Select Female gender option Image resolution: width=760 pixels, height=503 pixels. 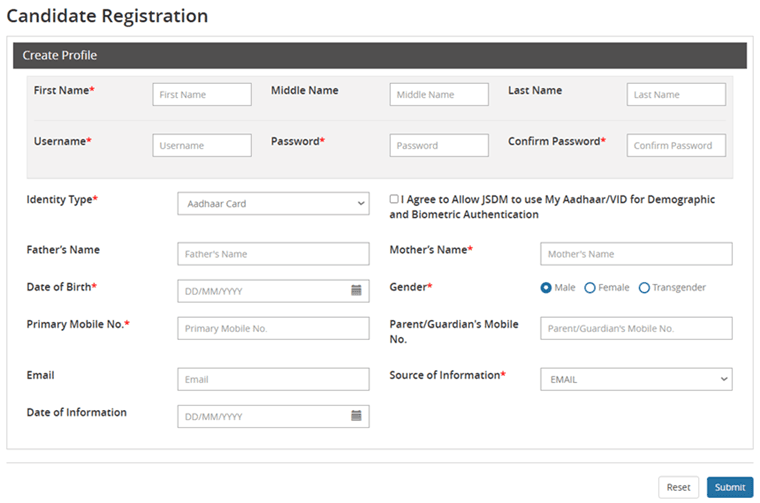click(x=590, y=288)
